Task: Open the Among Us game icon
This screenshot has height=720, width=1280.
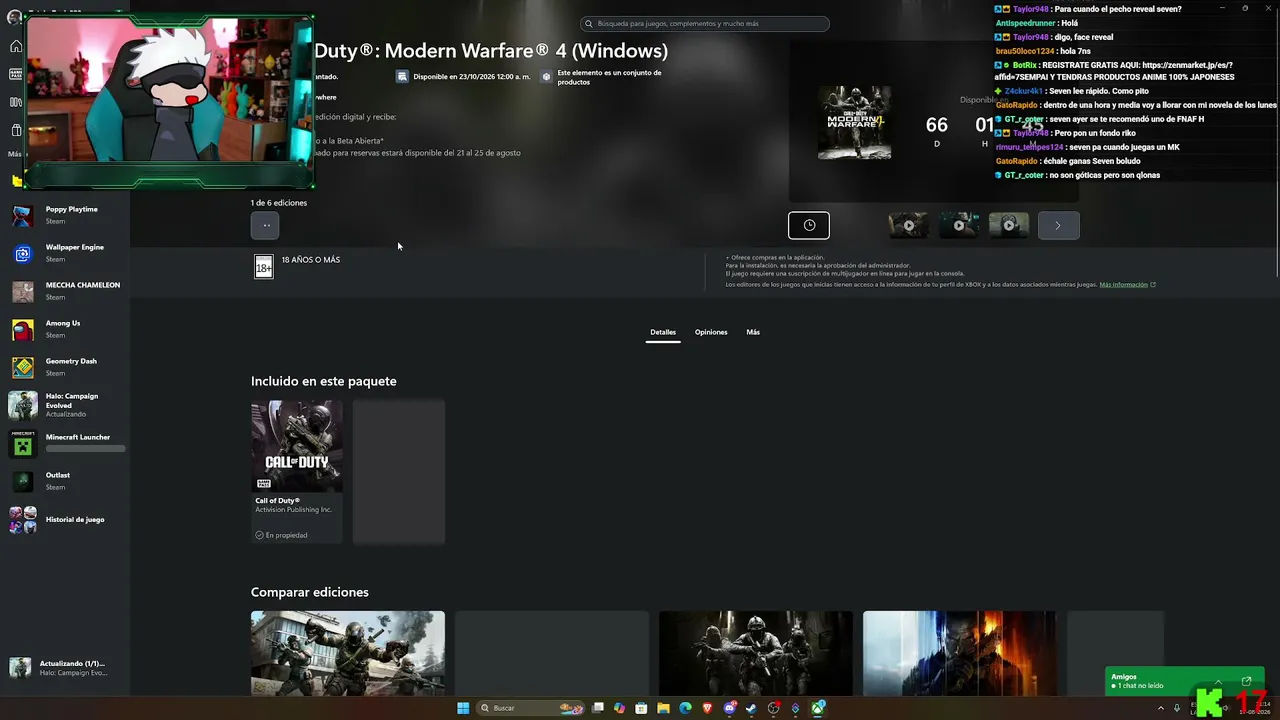Action: pyautogui.click(x=23, y=329)
